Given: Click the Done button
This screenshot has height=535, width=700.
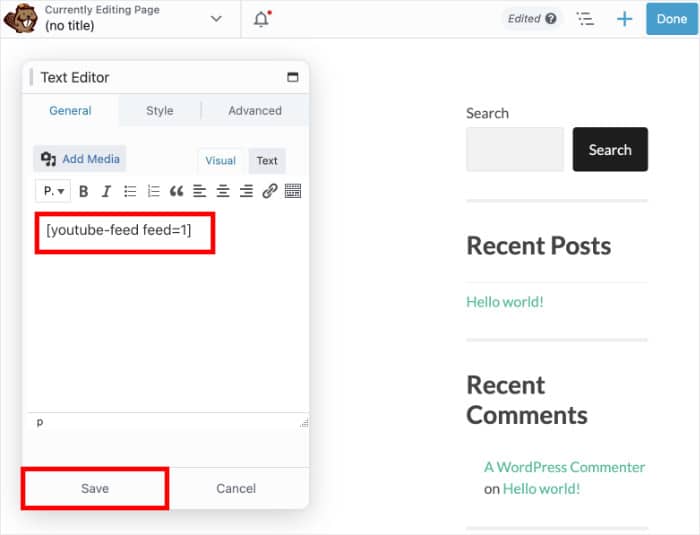Looking at the screenshot, I should 671,19.
